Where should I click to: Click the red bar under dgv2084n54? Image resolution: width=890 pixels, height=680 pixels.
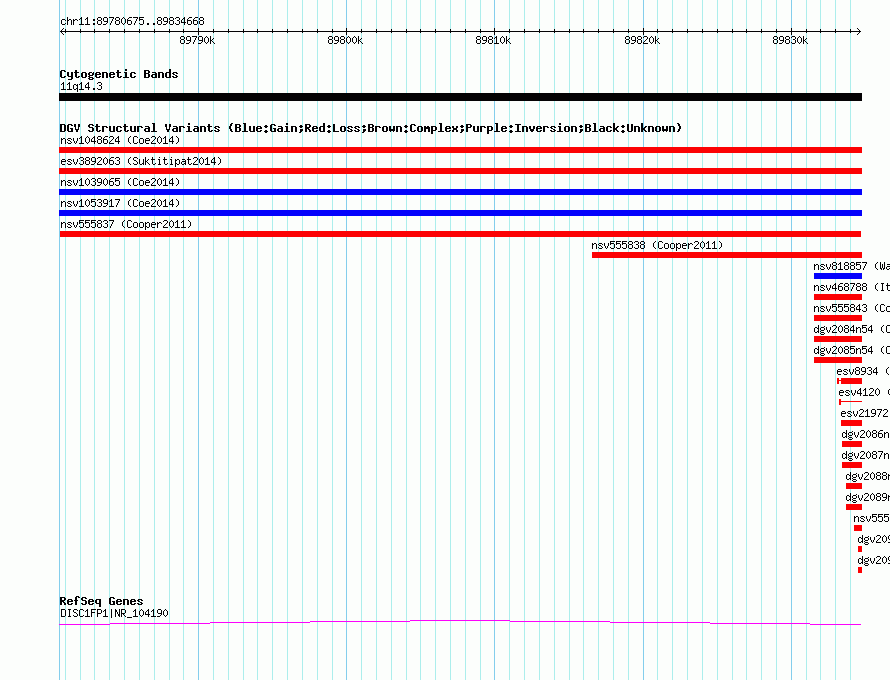tap(838, 339)
